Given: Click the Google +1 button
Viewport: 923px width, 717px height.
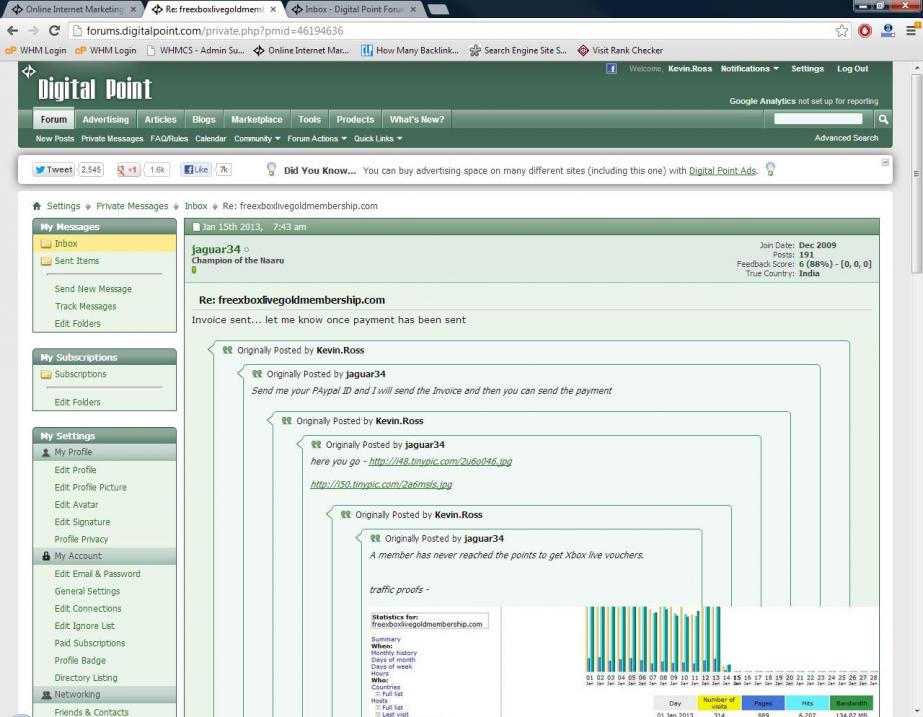Looking at the screenshot, I should (128, 170).
